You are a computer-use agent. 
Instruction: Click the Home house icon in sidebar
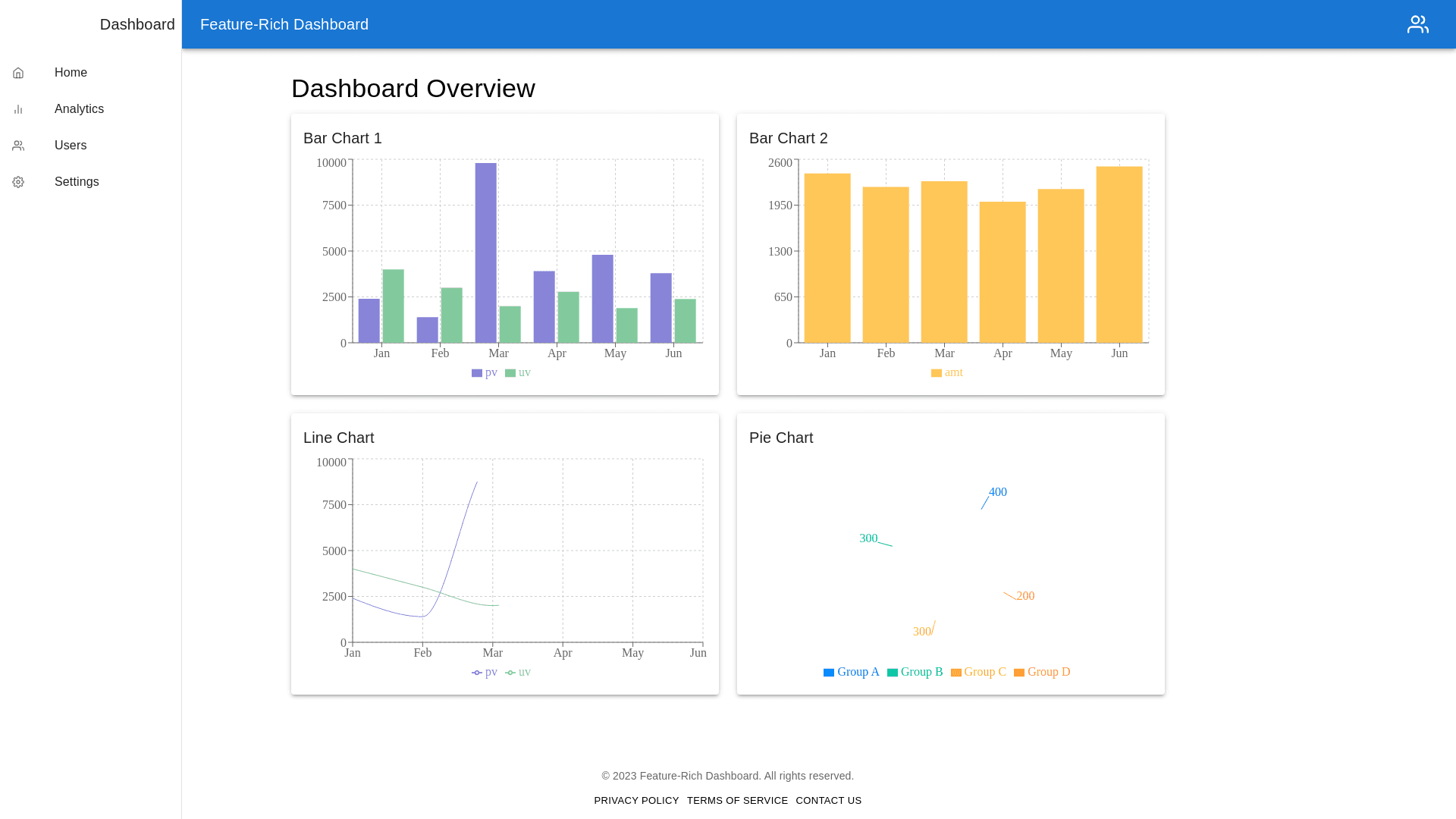click(18, 73)
